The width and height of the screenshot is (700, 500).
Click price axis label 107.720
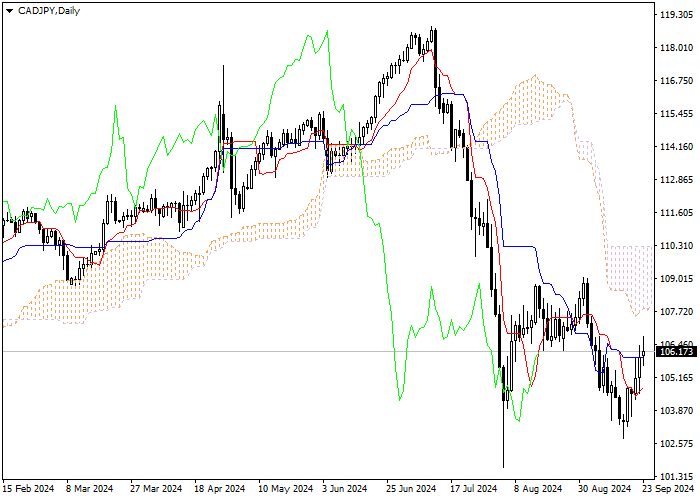(676, 312)
